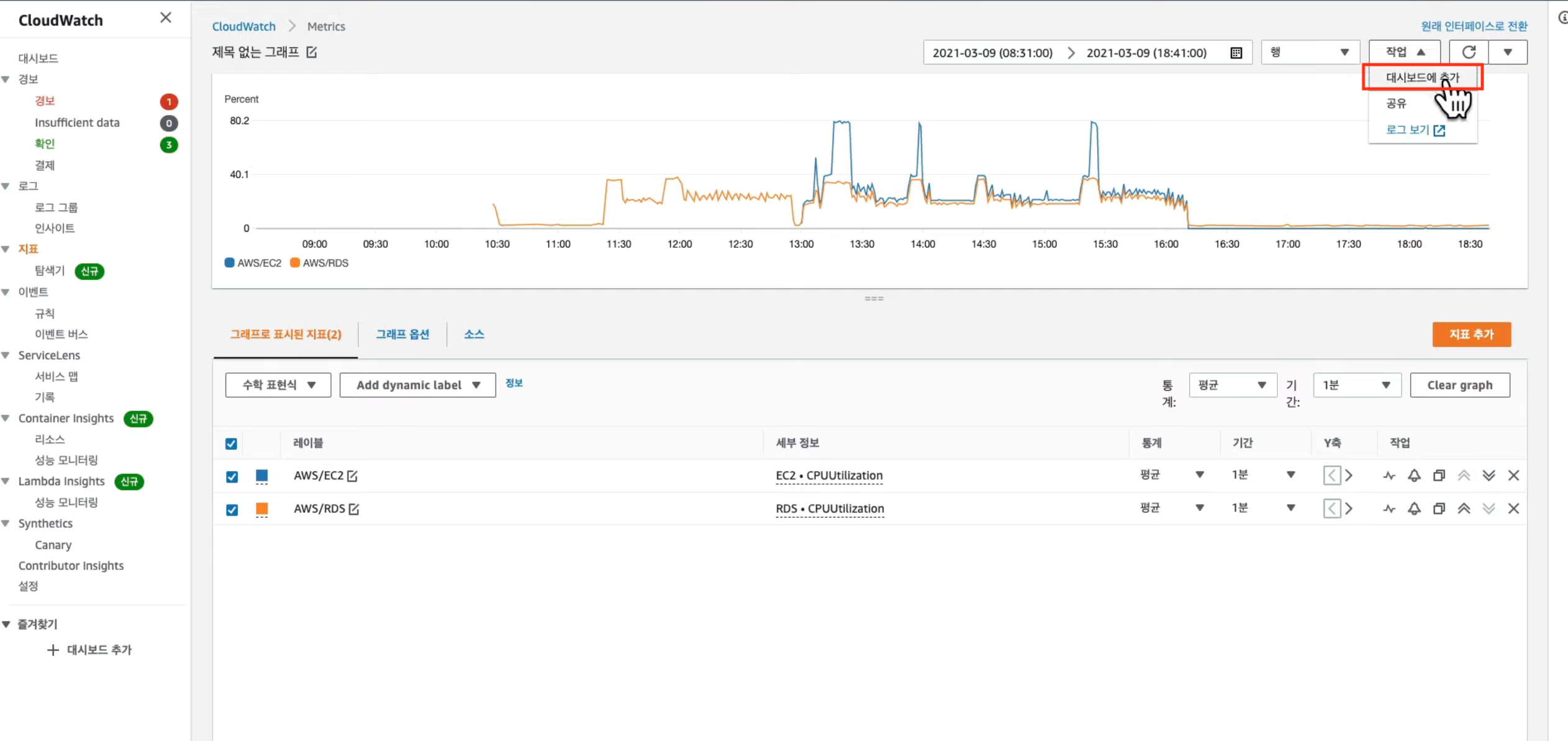This screenshot has width=1568, height=741.
Task: Open the 수학 표현식 dropdown
Action: (x=278, y=385)
